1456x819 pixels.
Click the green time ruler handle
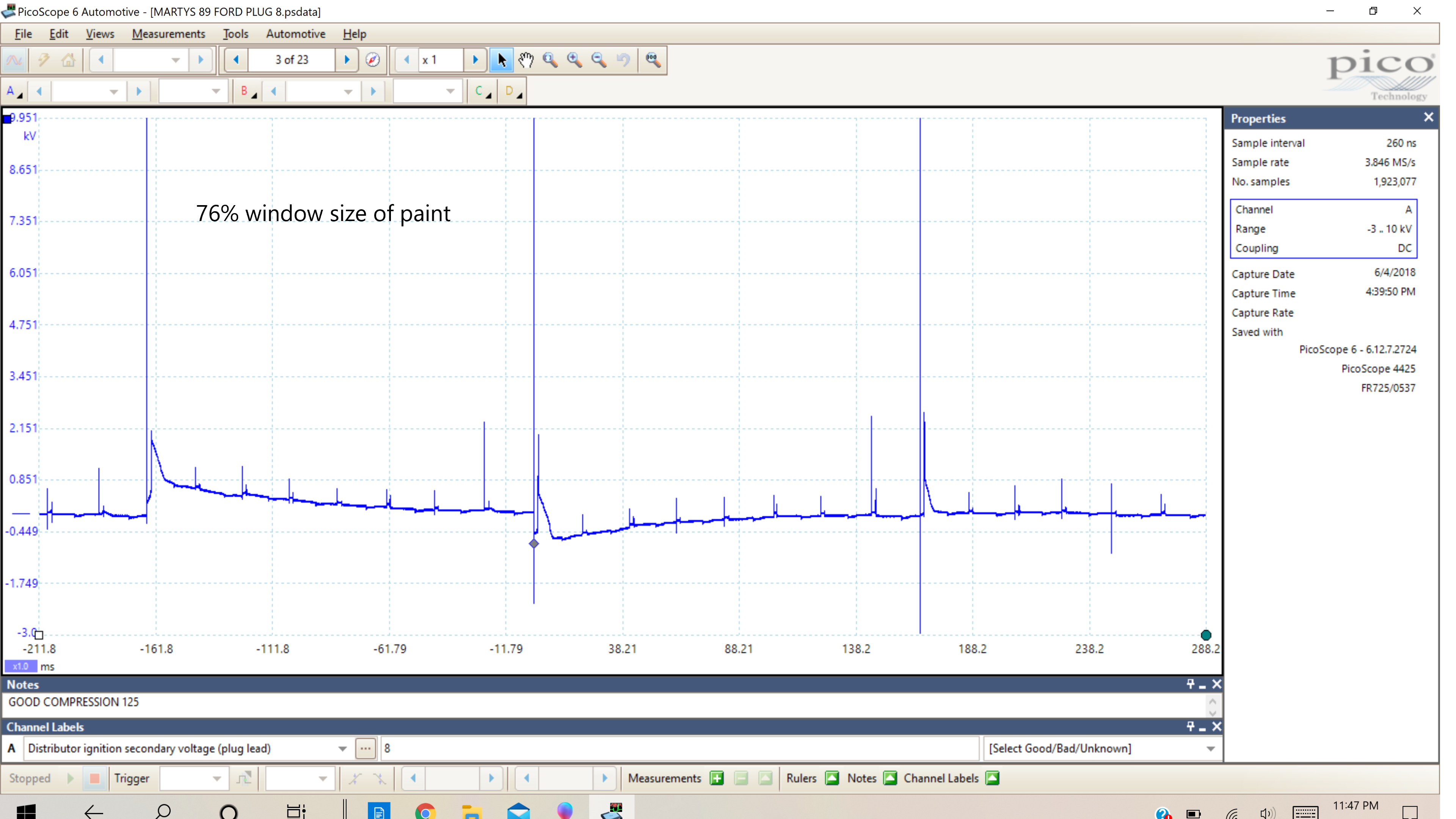pyautogui.click(x=1206, y=635)
